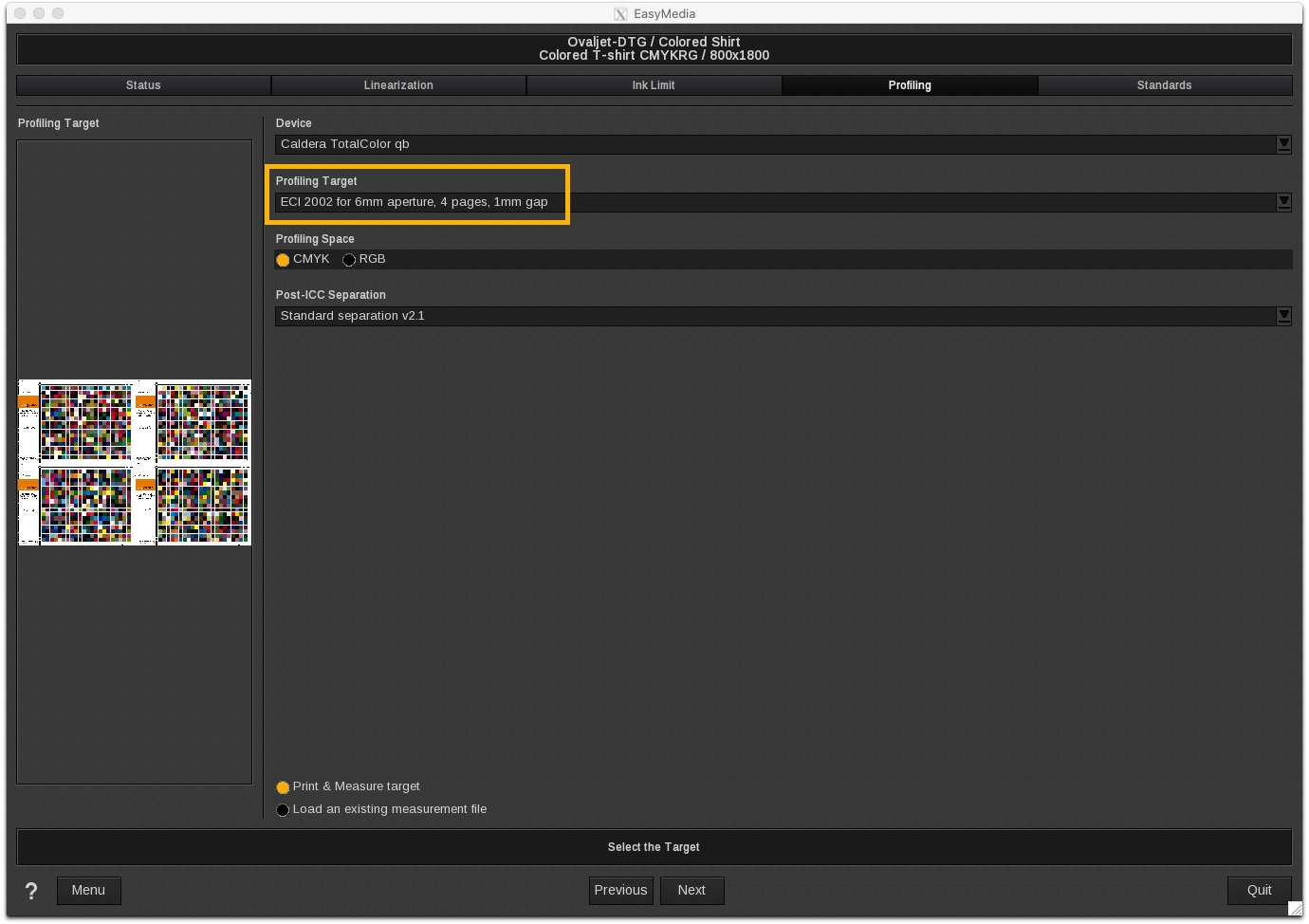
Task: Select the Profiling tab
Action: (x=909, y=85)
